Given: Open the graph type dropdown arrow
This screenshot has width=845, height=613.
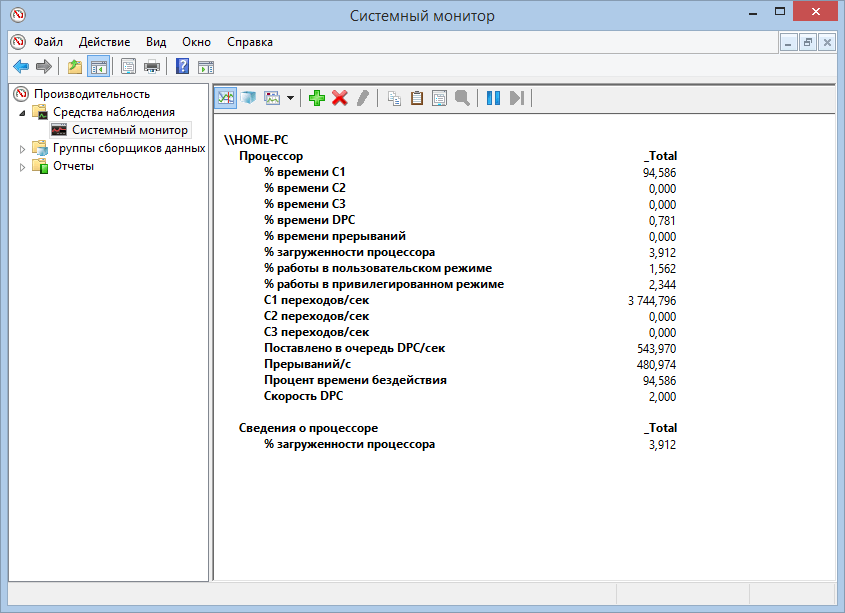Looking at the screenshot, I should tap(290, 98).
